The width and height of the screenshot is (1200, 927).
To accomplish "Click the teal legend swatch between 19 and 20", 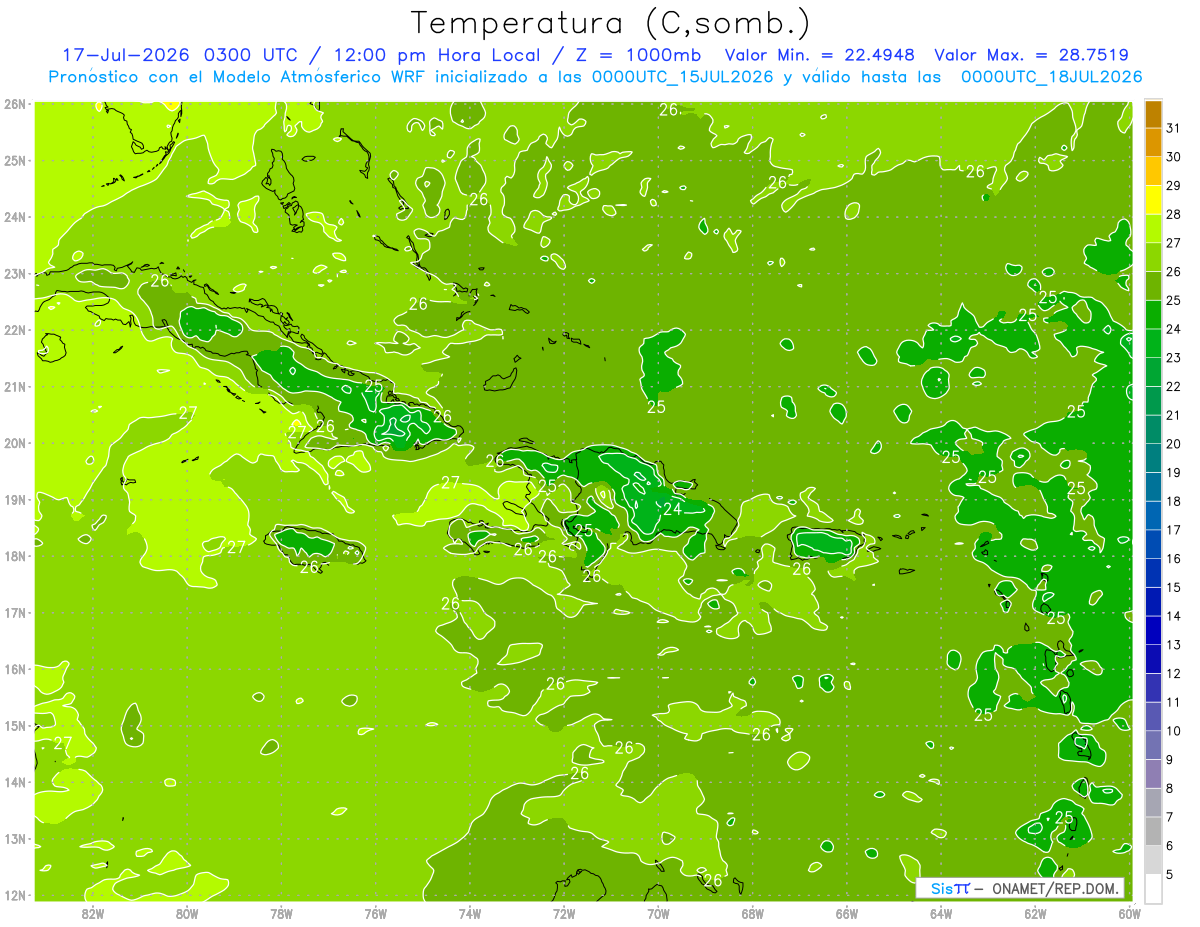I will 1153,458.
